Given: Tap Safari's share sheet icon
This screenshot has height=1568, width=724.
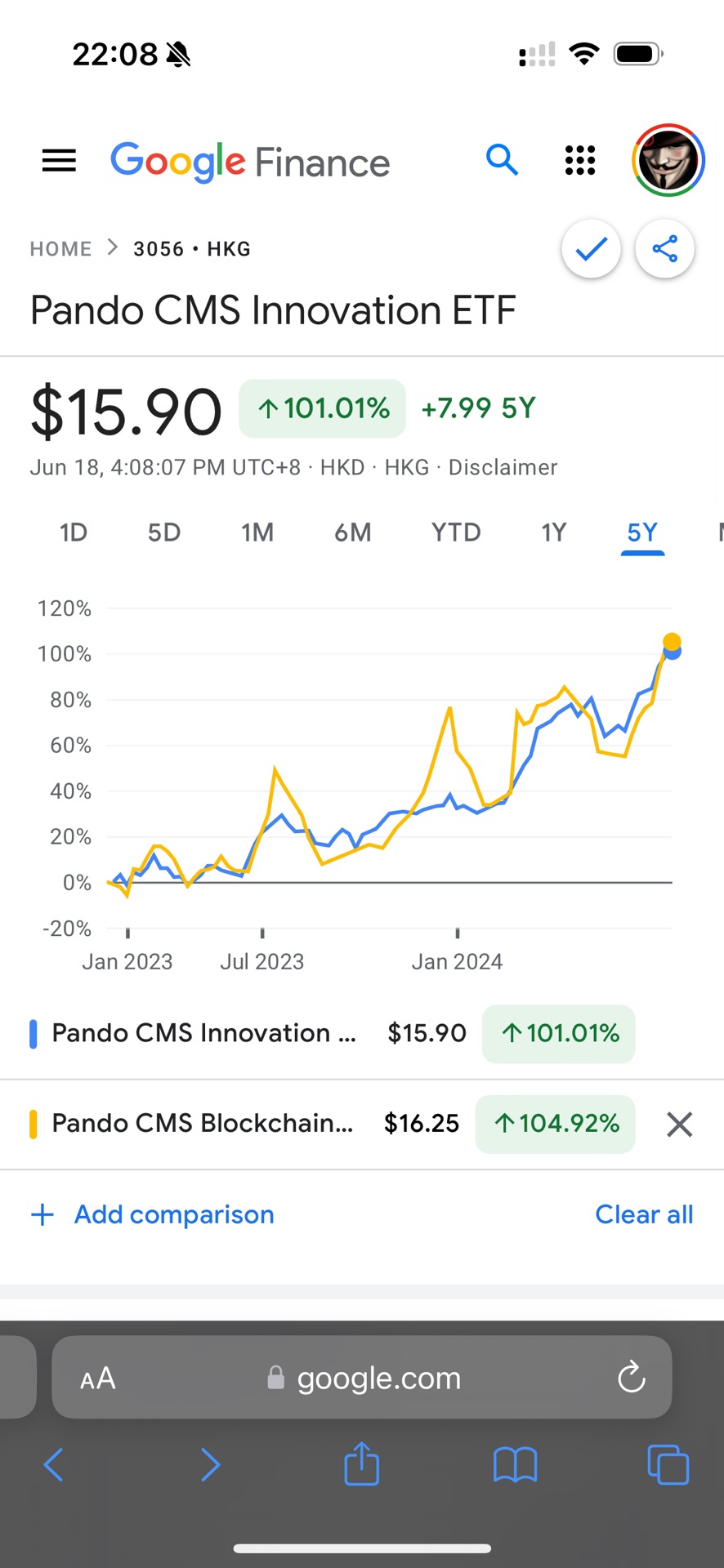Looking at the screenshot, I should pyautogui.click(x=361, y=1463).
